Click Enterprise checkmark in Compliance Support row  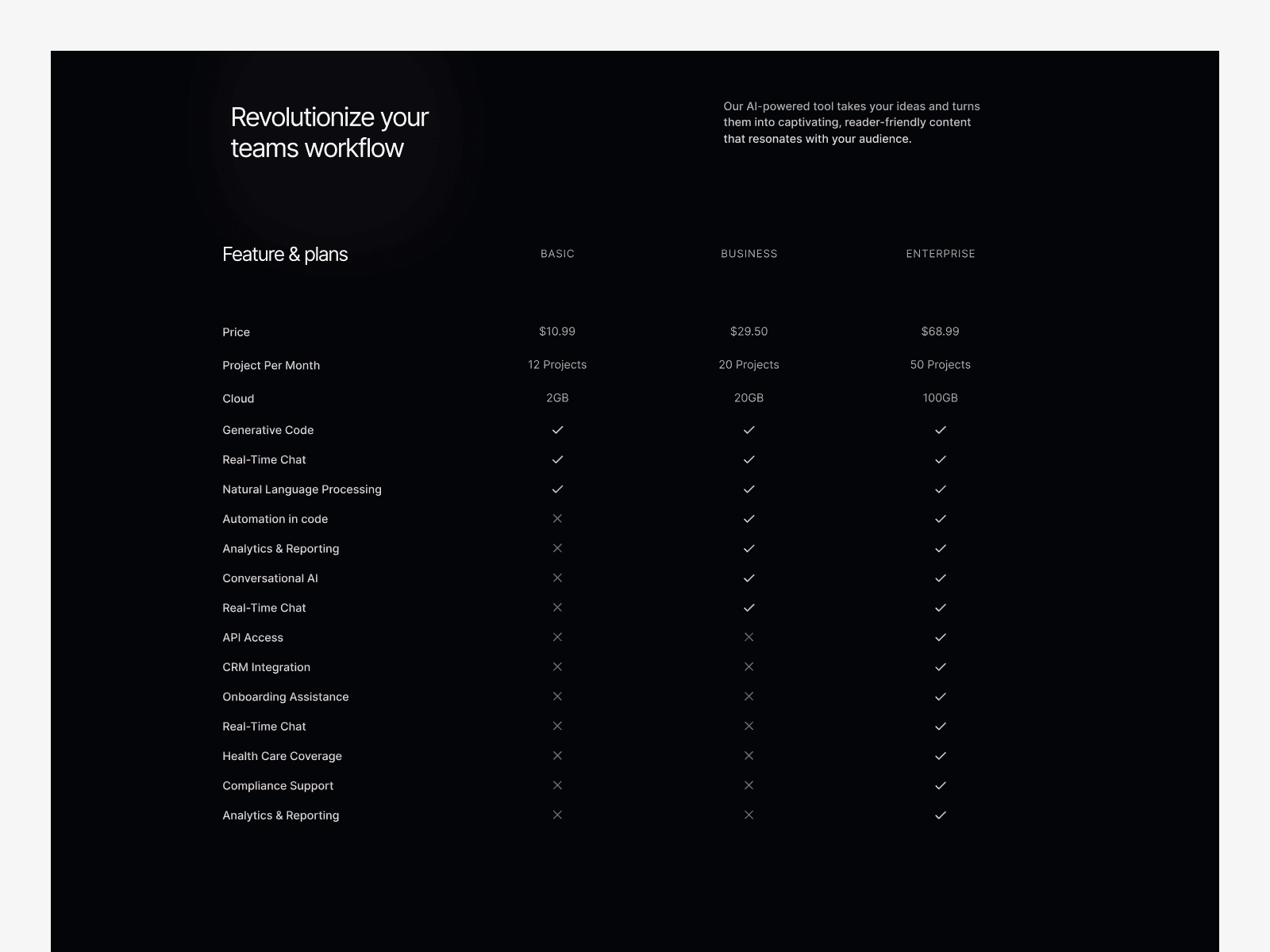tap(941, 785)
